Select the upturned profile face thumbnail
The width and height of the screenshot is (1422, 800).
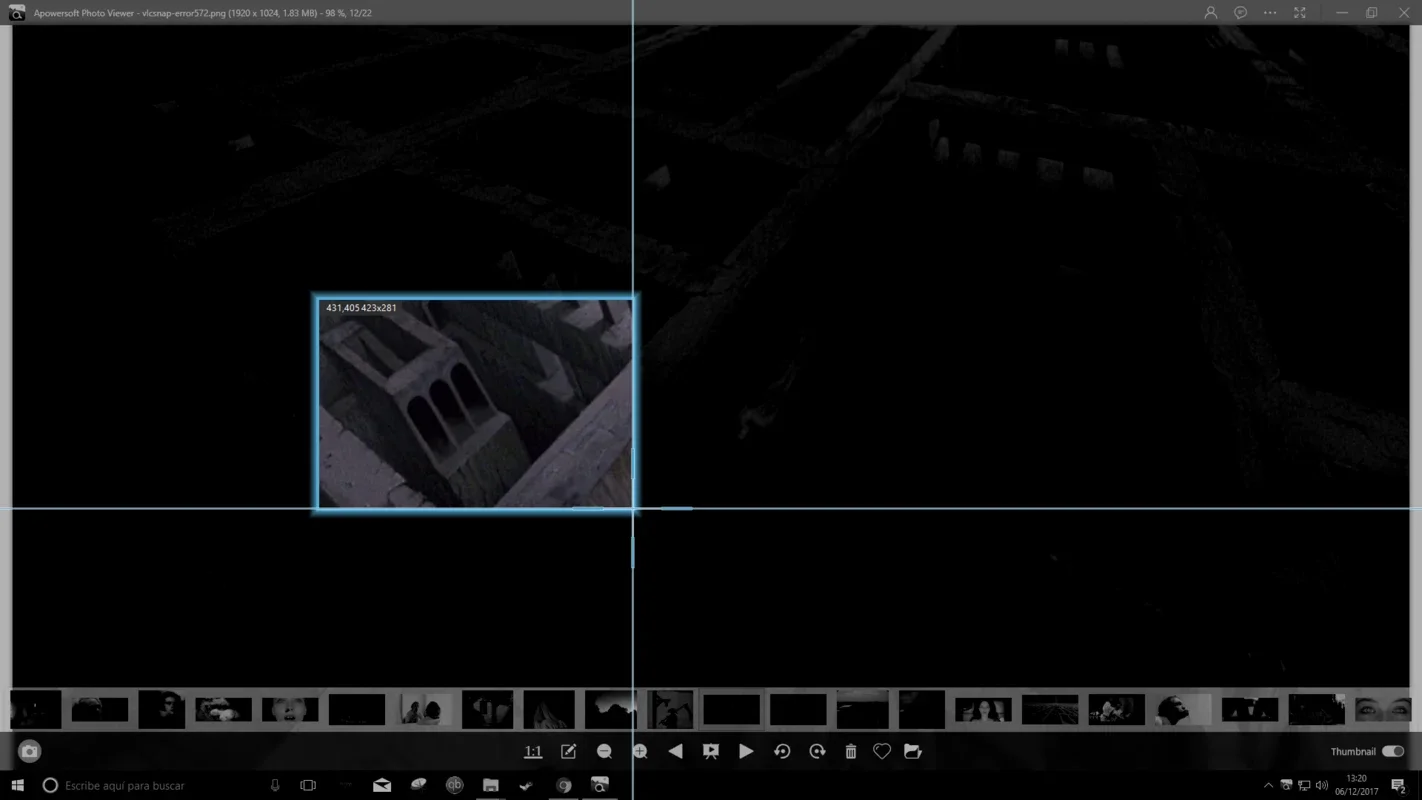tap(1183, 710)
